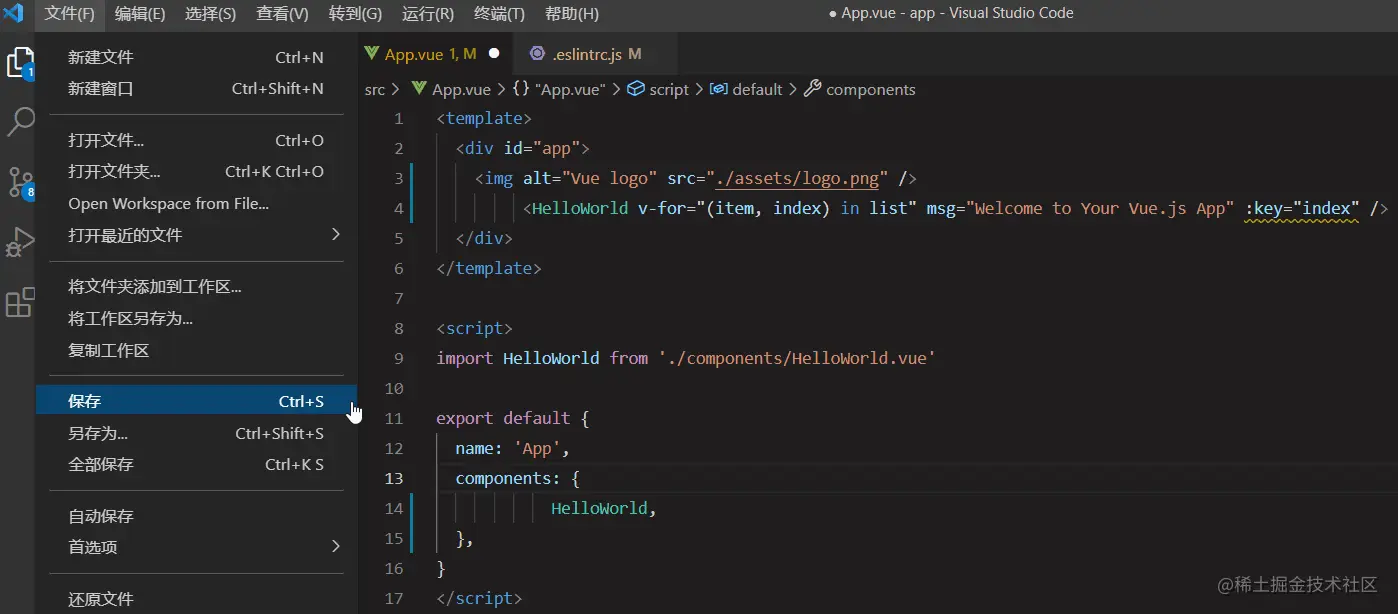Click the HelloWorld tag in line 4

point(580,209)
